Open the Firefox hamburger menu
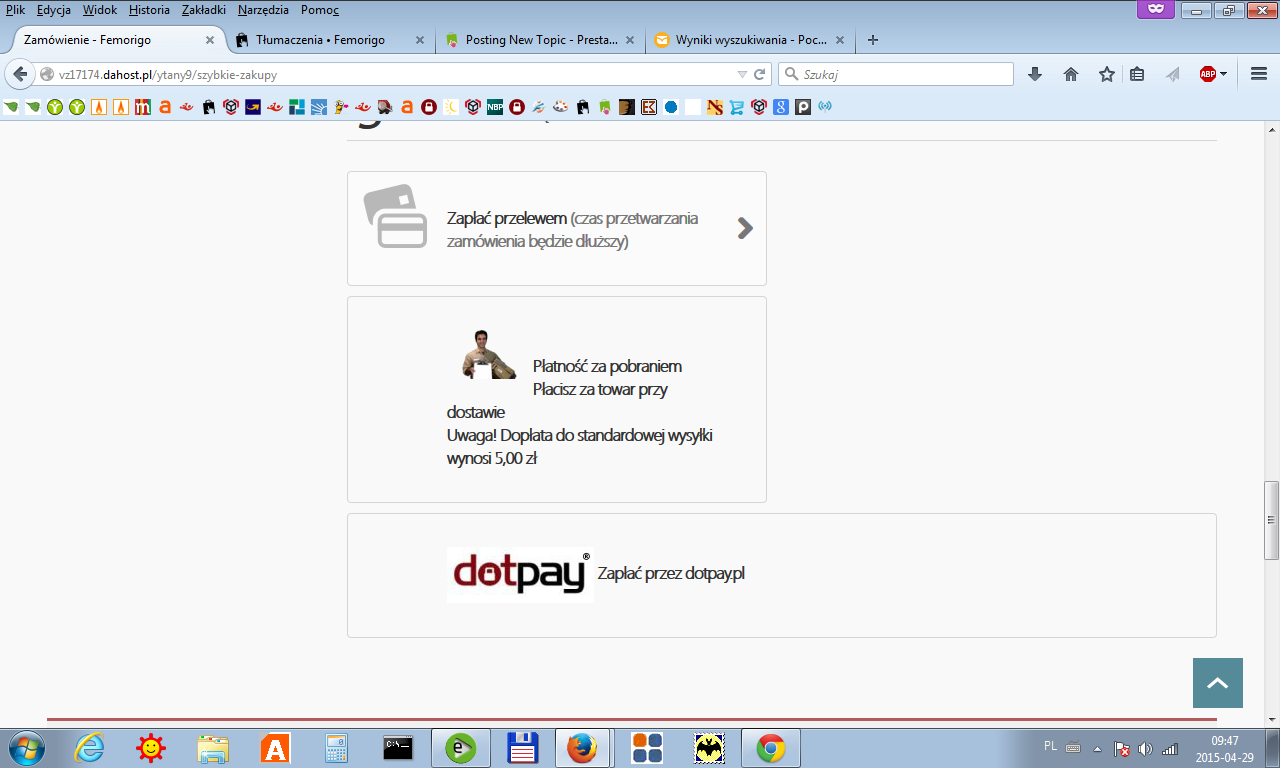Screen dimensions: 1280x768 (x=1259, y=74)
